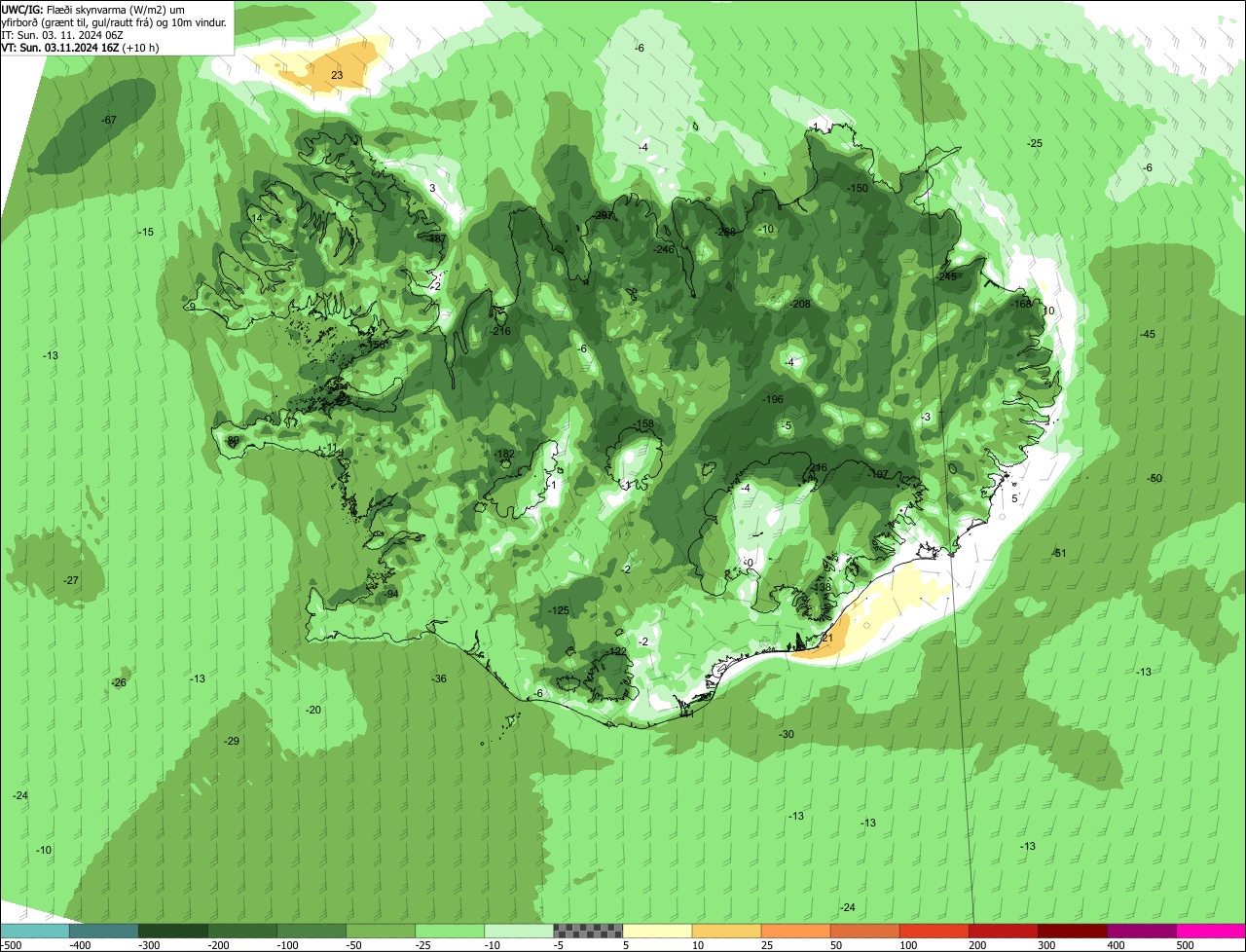Click the dark teal -400 to -300 legend swatch
Viewport: 1246px width, 952px height.
(104, 931)
